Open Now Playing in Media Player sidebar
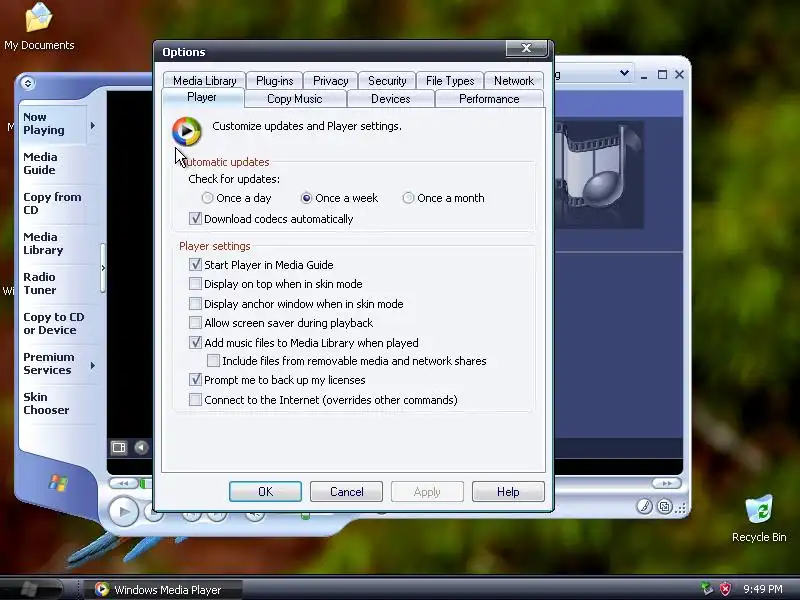Screen dimensions: 800x600 (x=53, y=124)
